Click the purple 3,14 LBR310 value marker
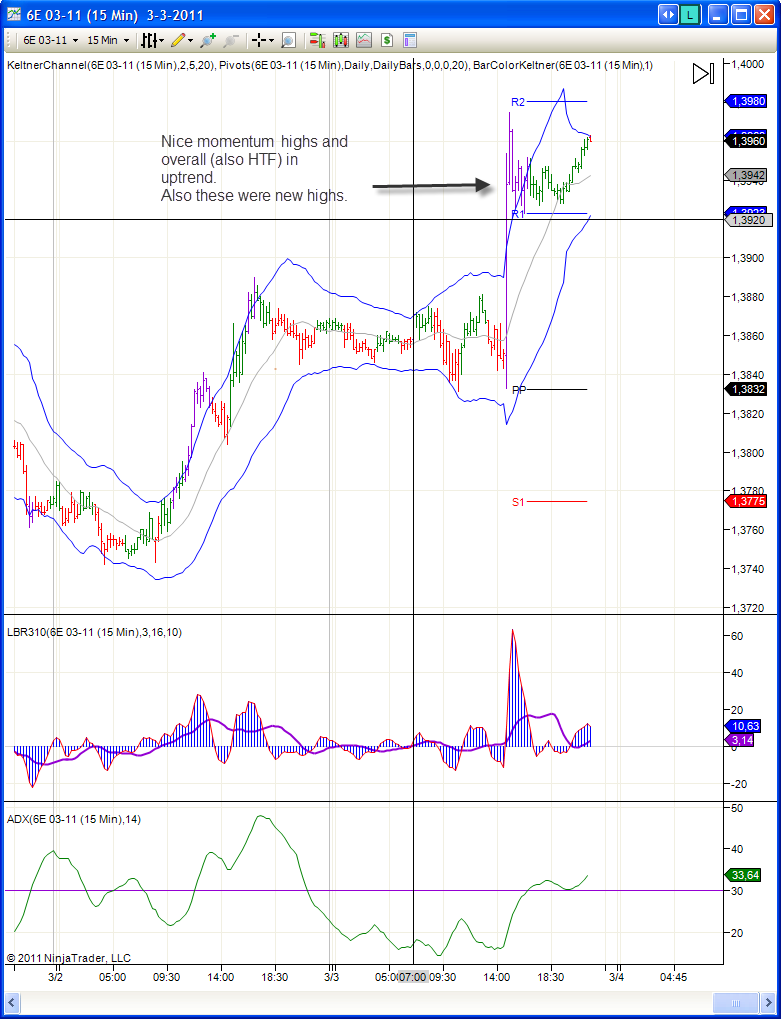Viewport: 781px width, 1019px height. [x=739, y=740]
